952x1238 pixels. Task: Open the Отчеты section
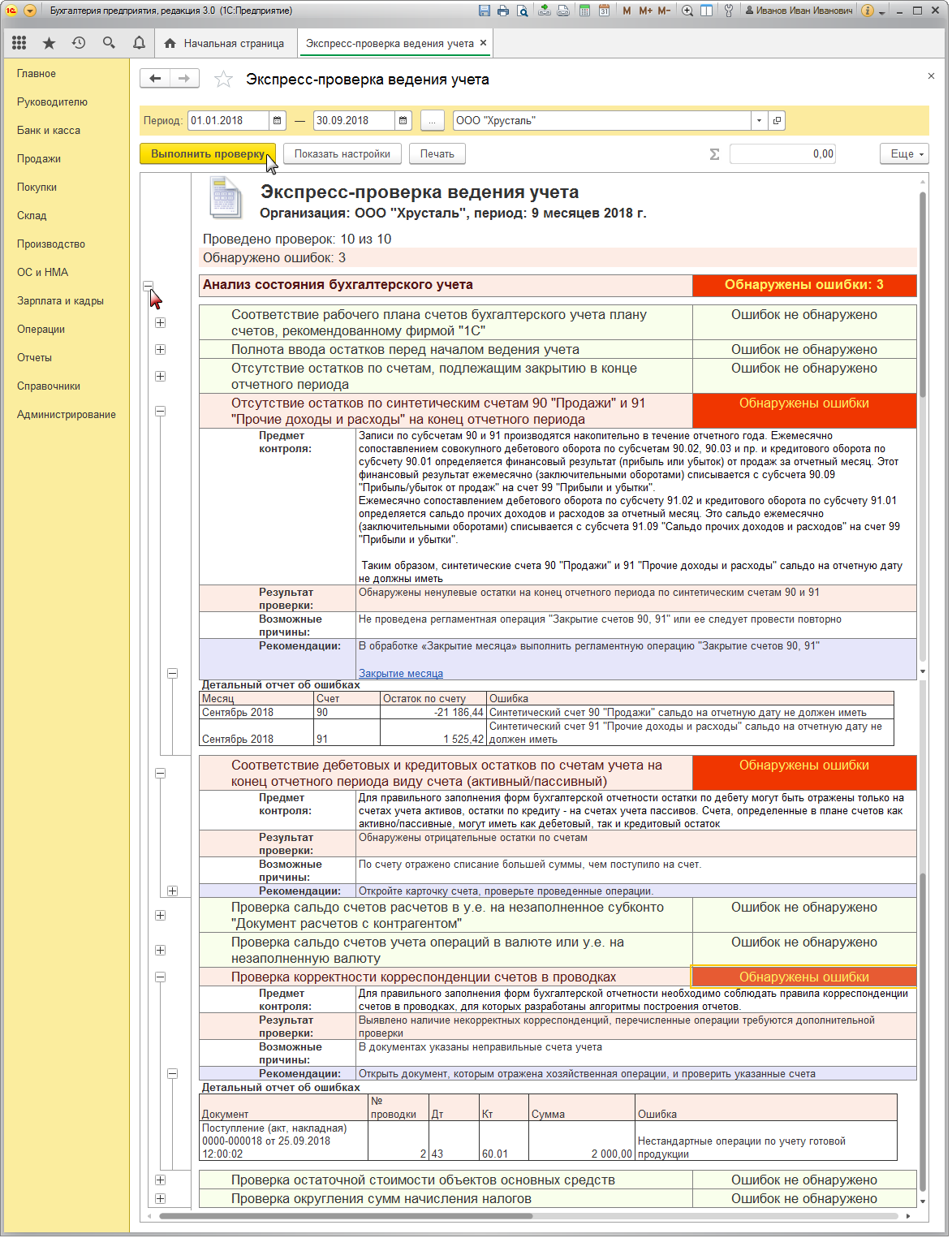[34, 357]
